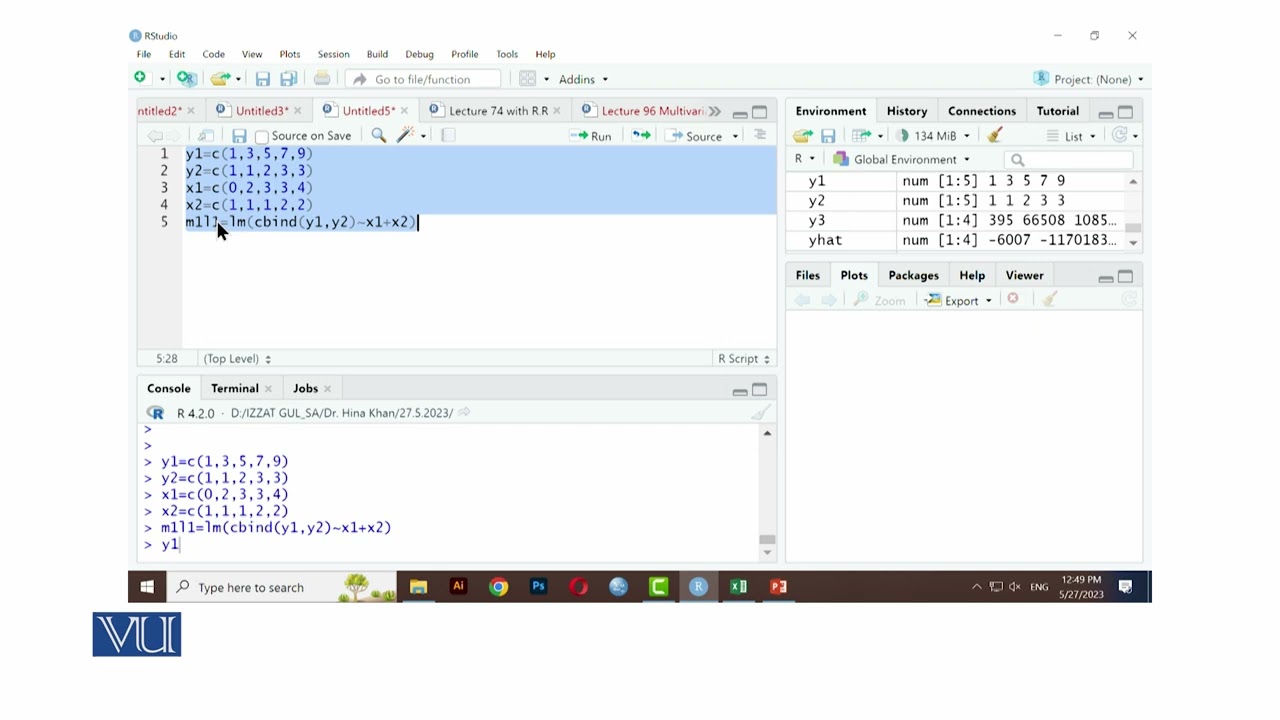Load a workspace in Environment pane
This screenshot has width=1280, height=720.
pyautogui.click(x=802, y=135)
